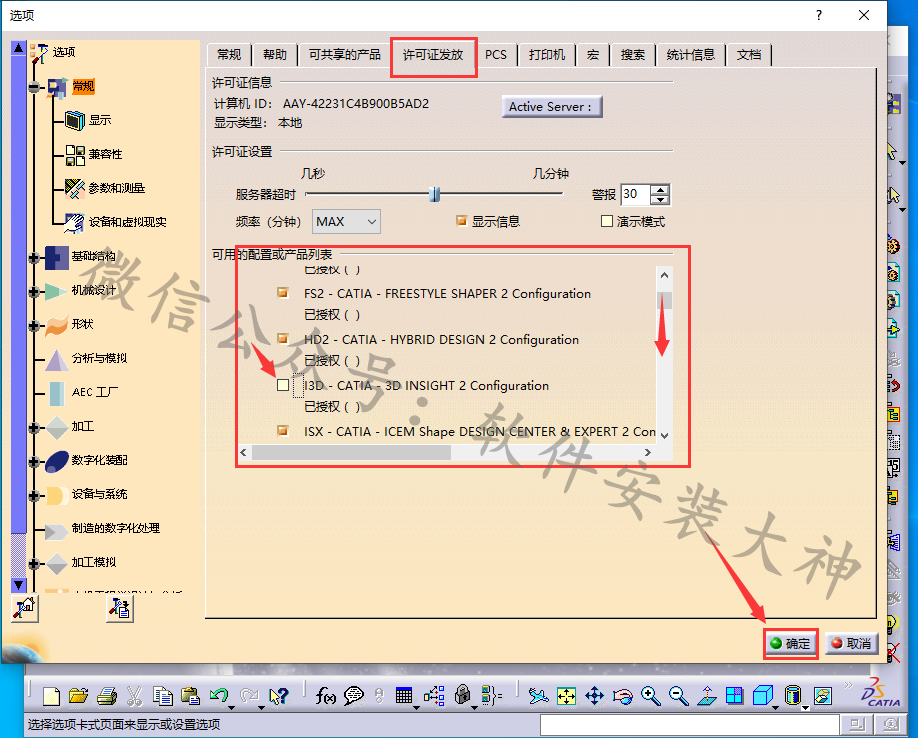Click the knowledge comment bubble icon
Image resolution: width=918 pixels, height=738 pixels.
point(354,696)
